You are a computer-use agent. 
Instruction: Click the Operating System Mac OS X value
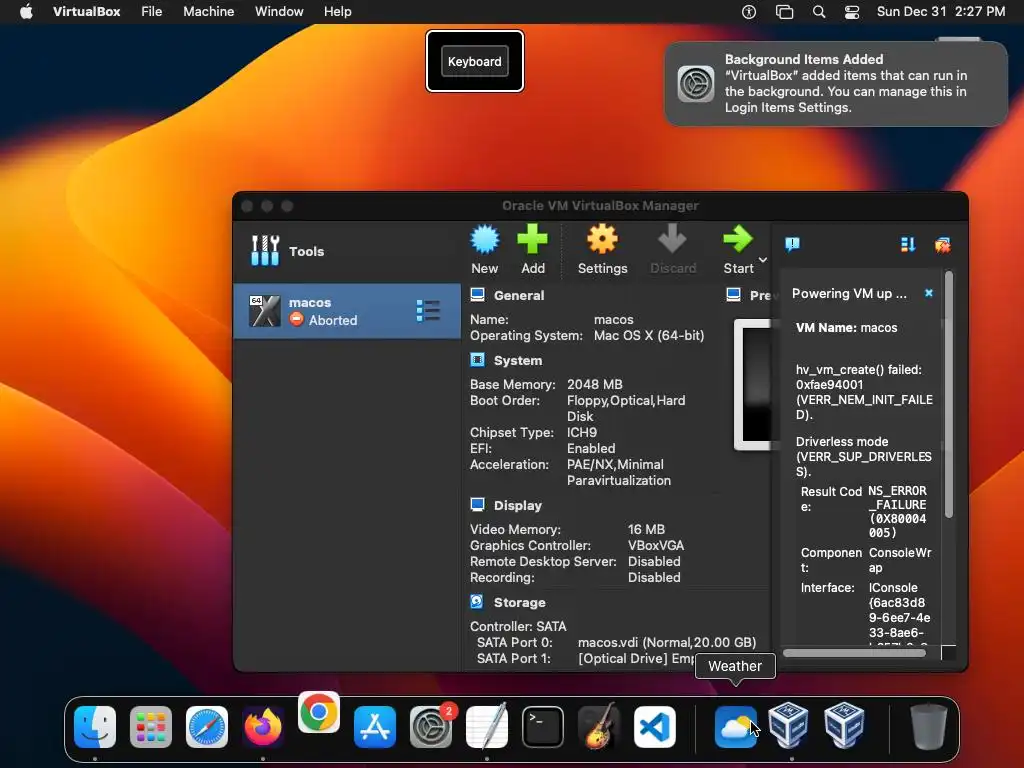tap(648, 336)
